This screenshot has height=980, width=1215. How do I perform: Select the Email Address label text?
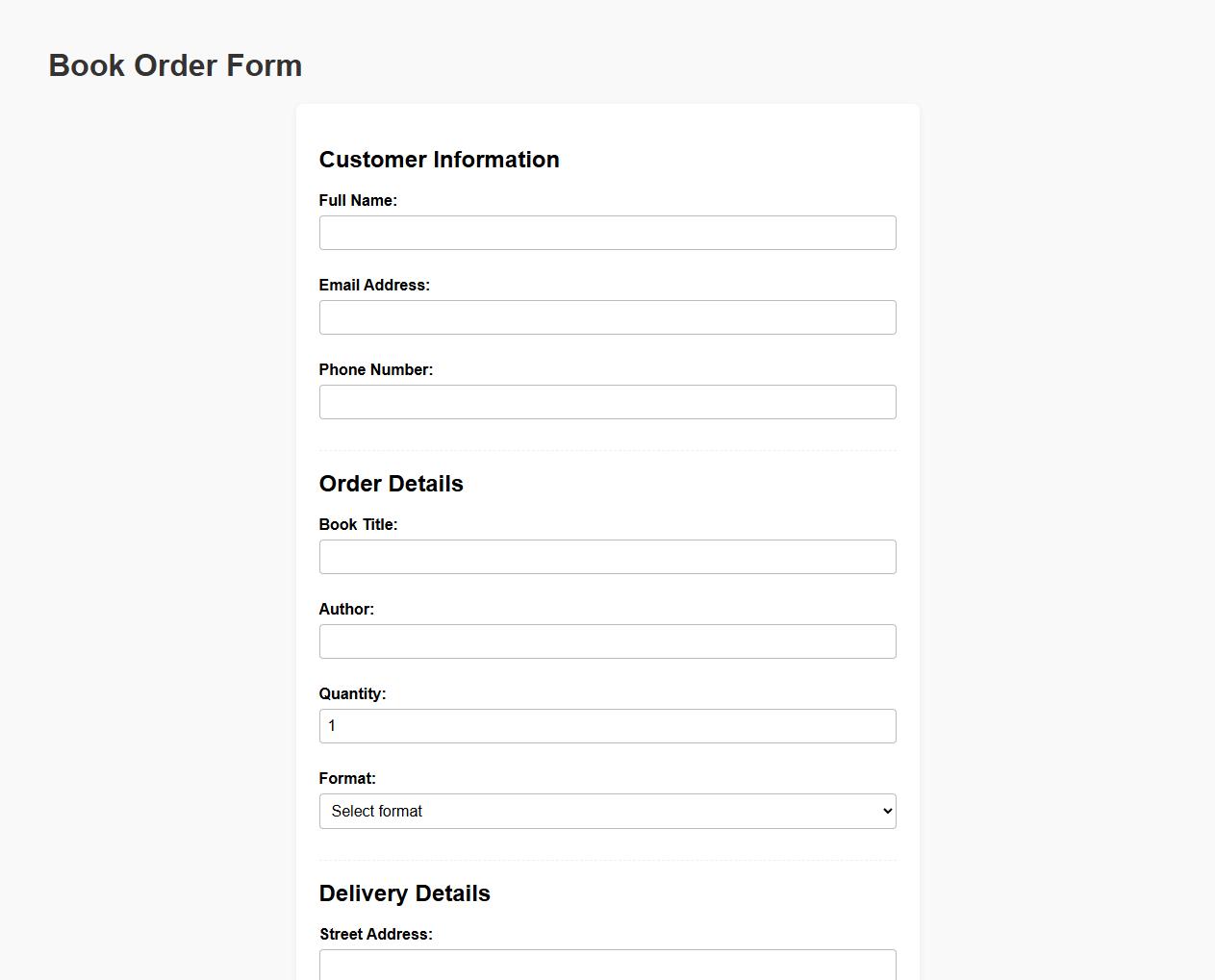point(374,285)
